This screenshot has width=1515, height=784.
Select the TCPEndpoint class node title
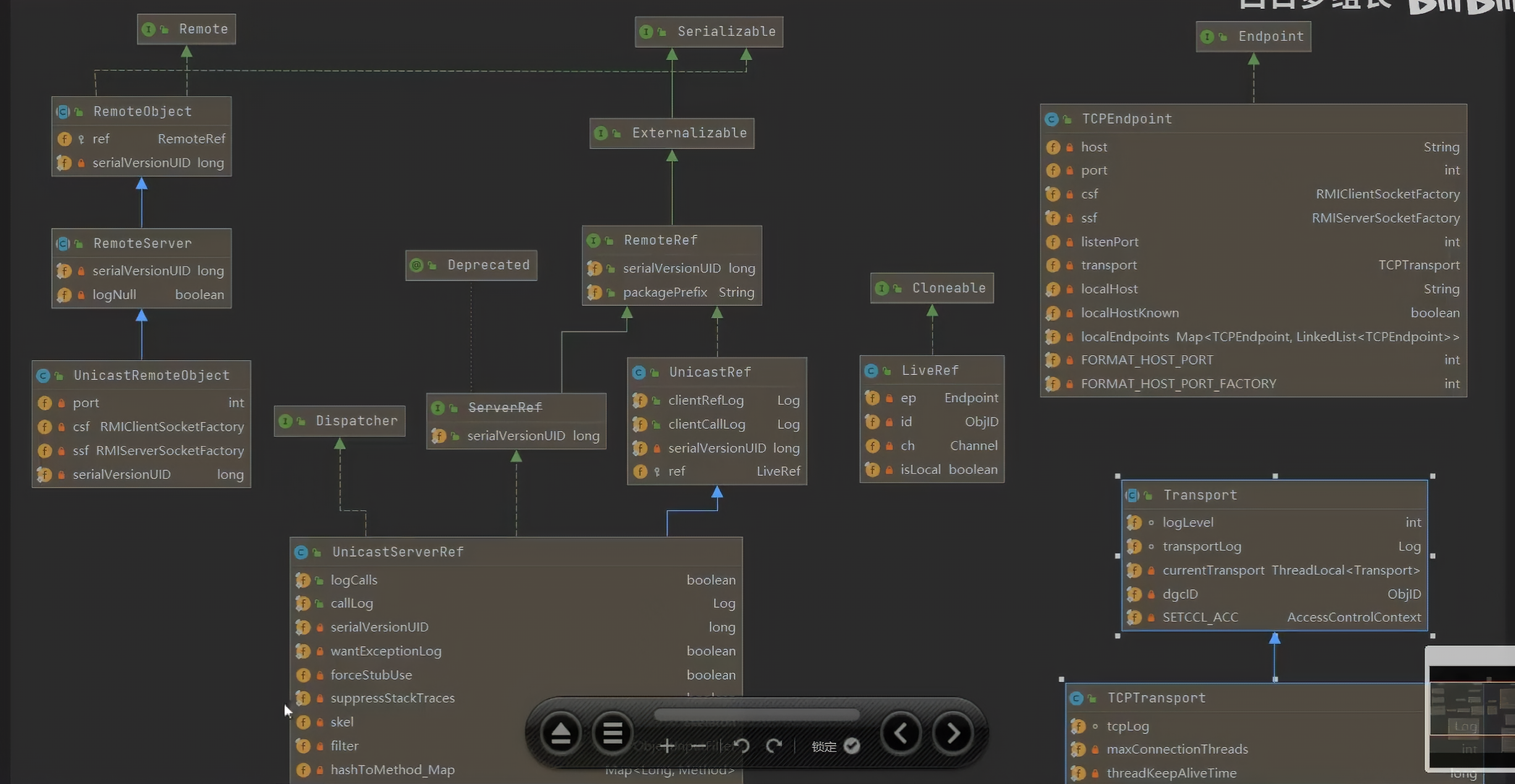click(x=1126, y=119)
